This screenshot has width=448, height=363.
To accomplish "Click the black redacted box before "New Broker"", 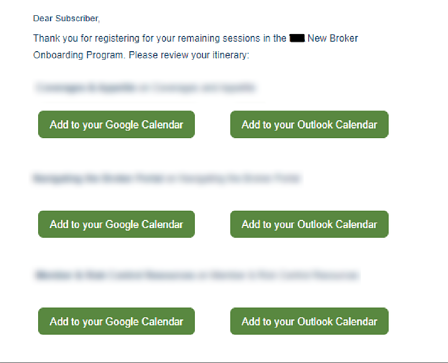I will pyautogui.click(x=297, y=38).
